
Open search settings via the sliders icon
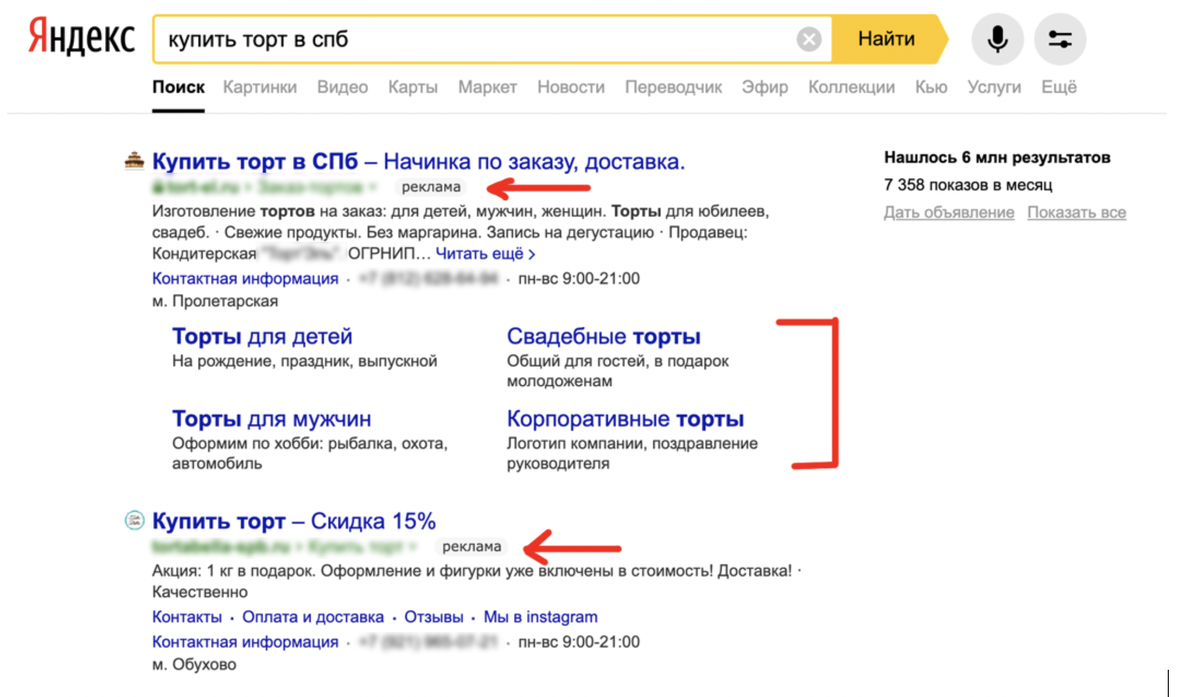(1060, 39)
